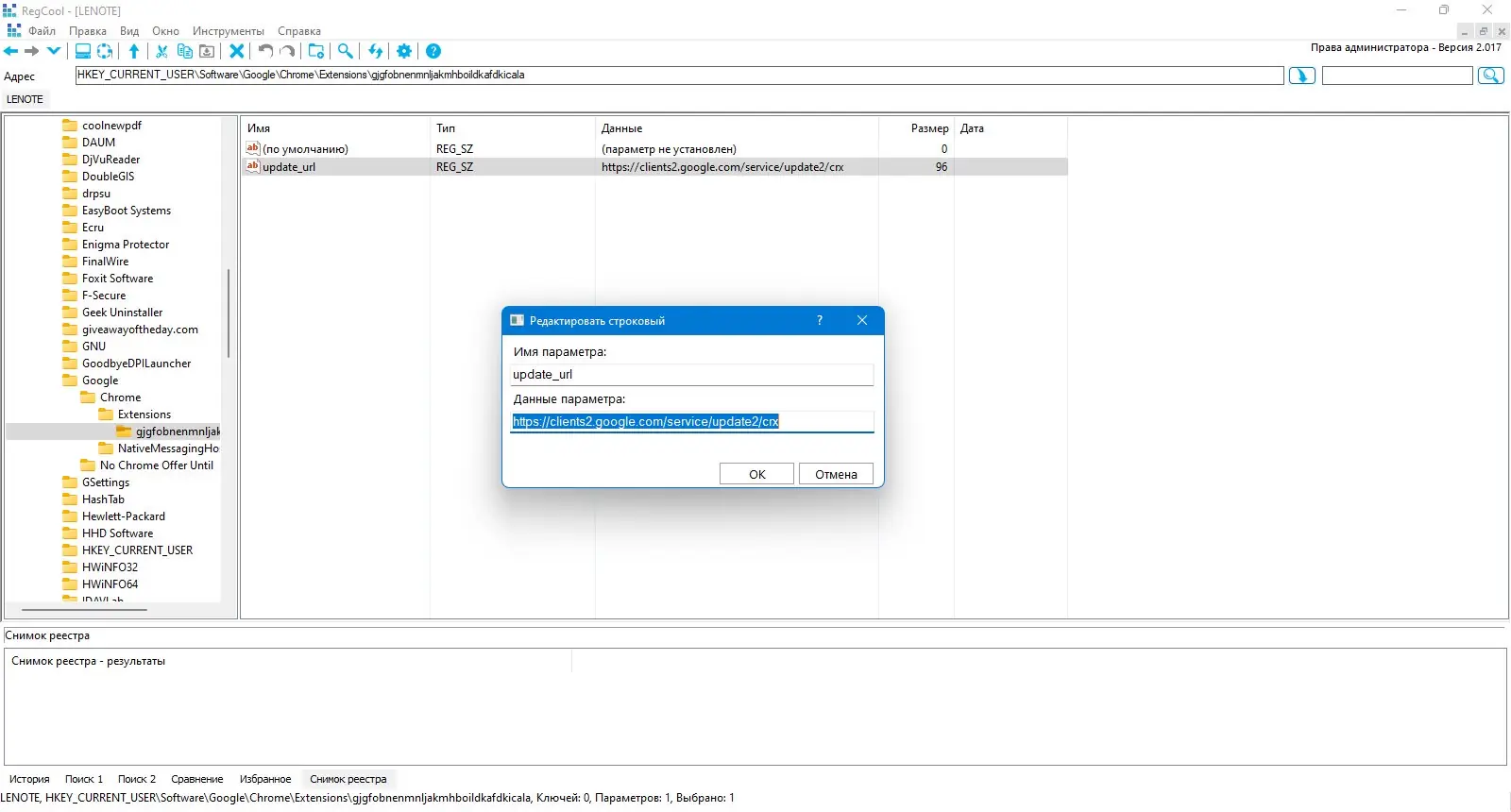Image resolution: width=1511 pixels, height=812 pixels.
Task: Sort values by the Размер column header
Action: (916, 128)
